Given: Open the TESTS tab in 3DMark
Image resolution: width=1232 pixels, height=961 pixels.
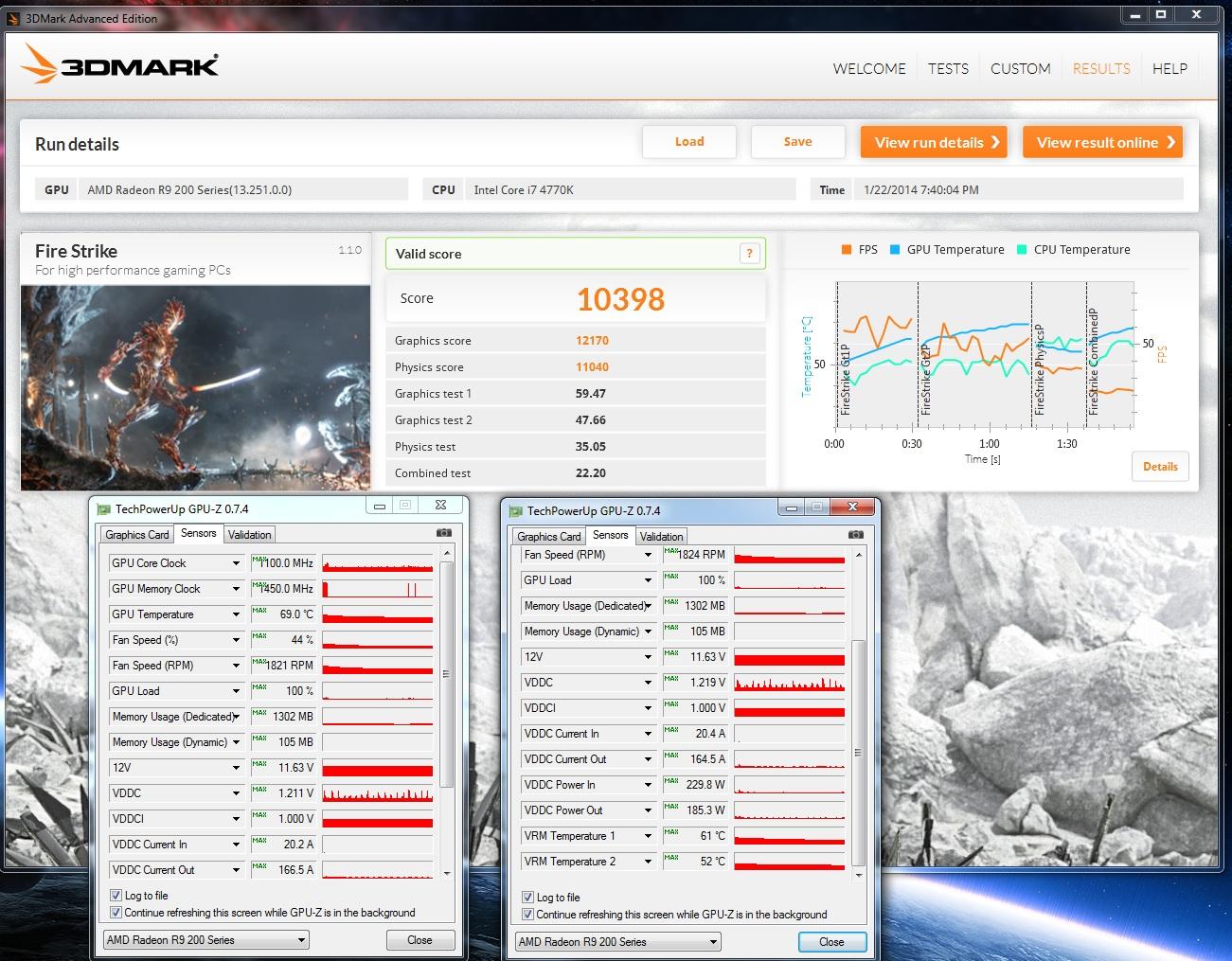Looking at the screenshot, I should (948, 68).
